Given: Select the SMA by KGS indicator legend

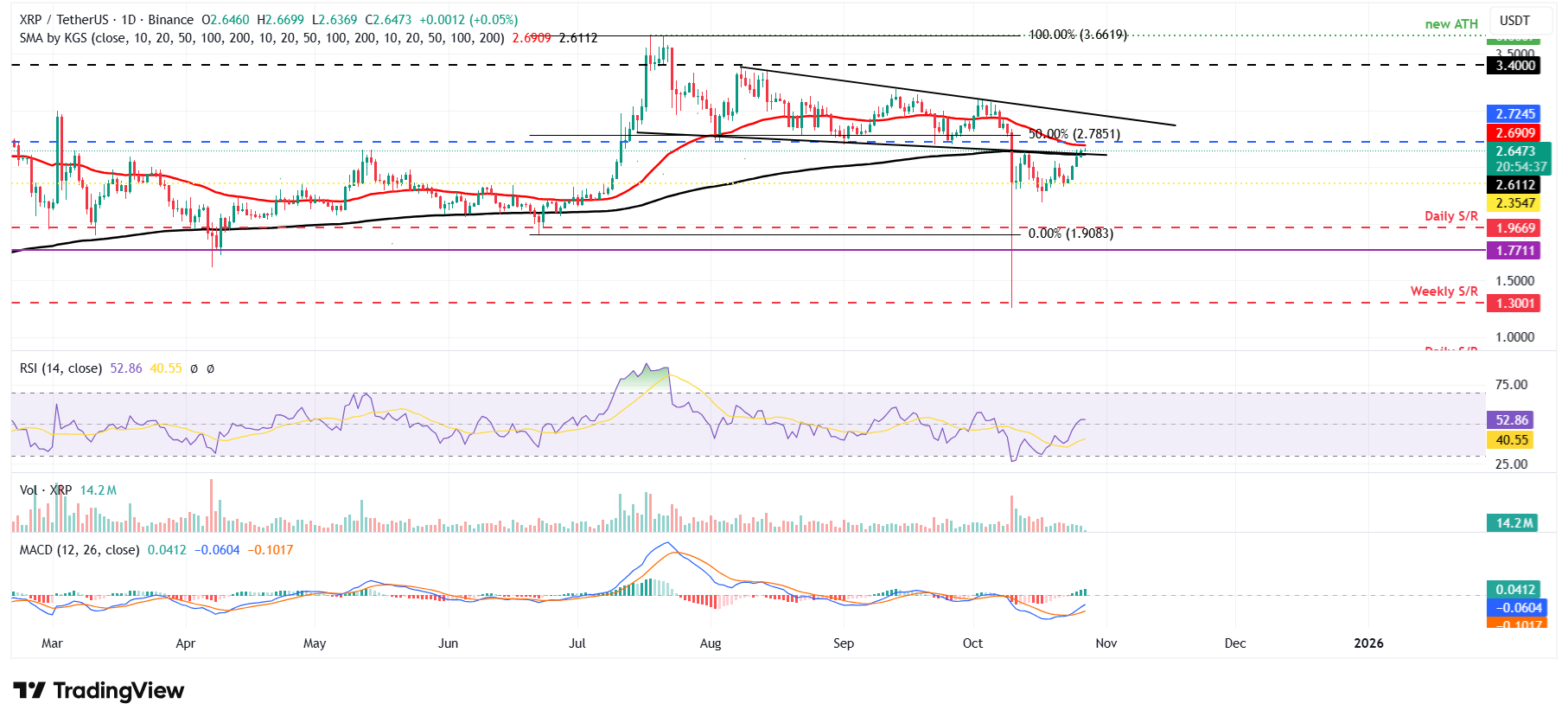Looking at the screenshot, I should 262,38.
